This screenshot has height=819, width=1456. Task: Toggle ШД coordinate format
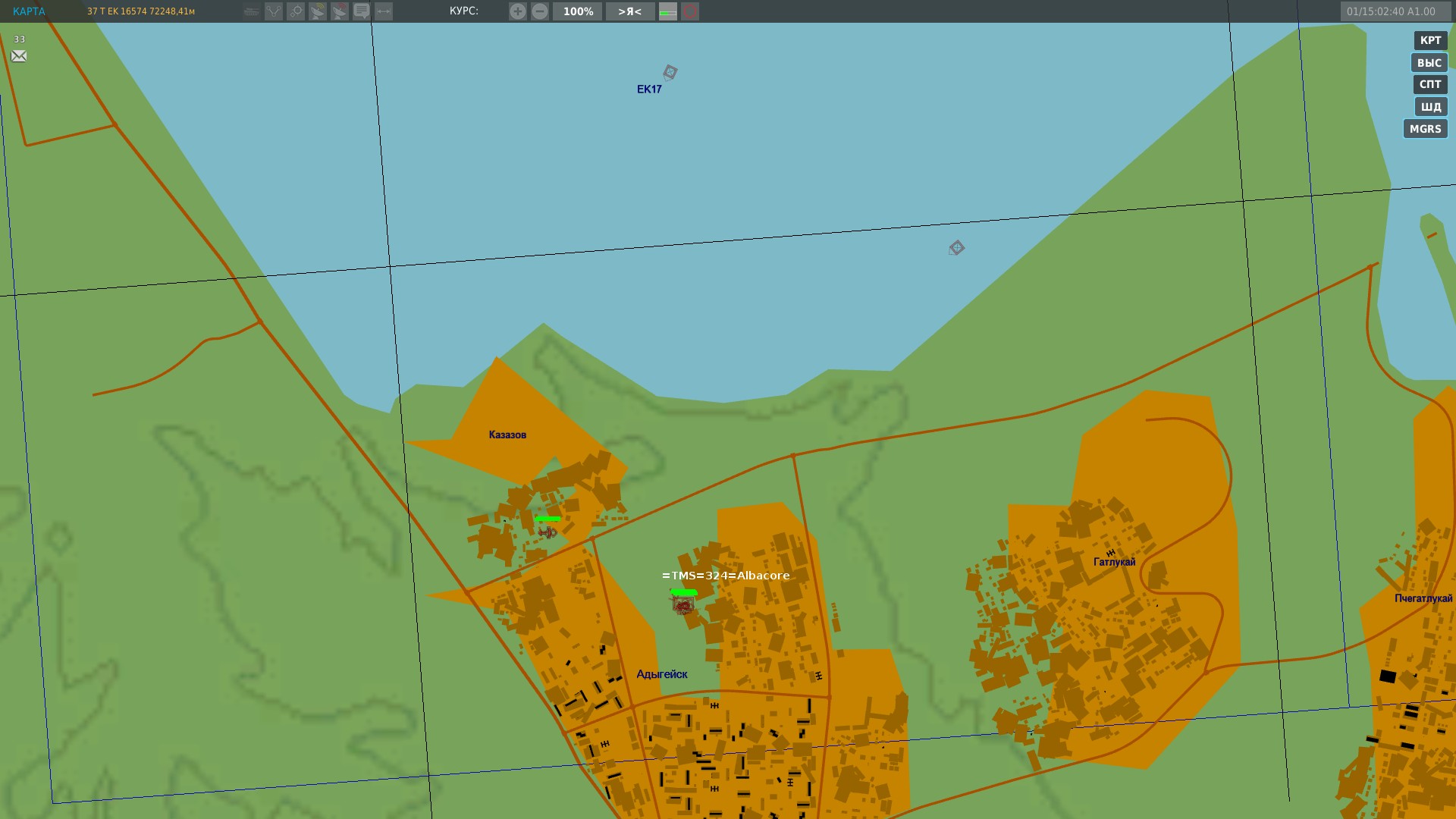tap(1430, 107)
